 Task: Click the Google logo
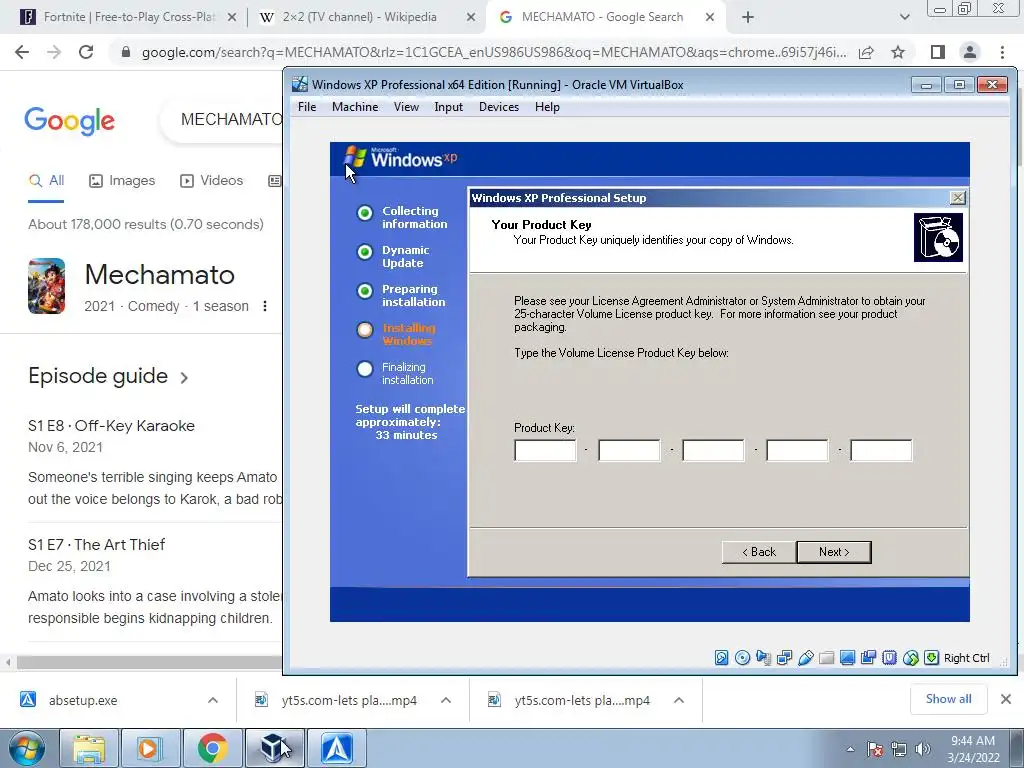(x=69, y=121)
